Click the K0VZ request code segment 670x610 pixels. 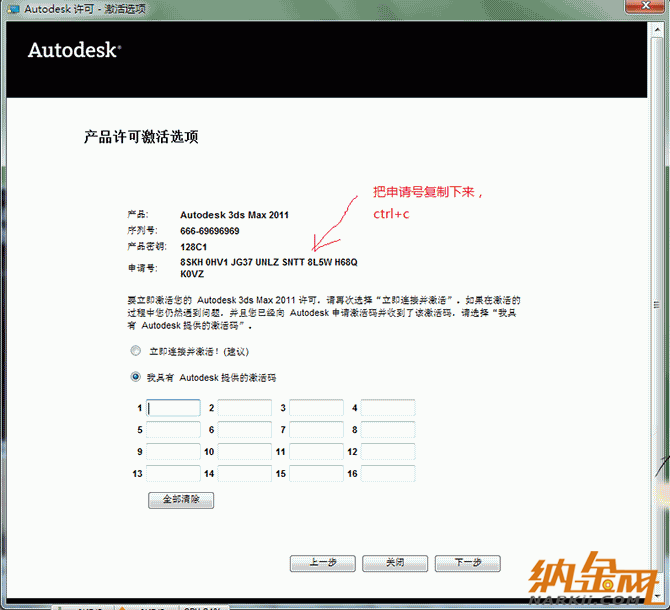pyautogui.click(x=192, y=274)
